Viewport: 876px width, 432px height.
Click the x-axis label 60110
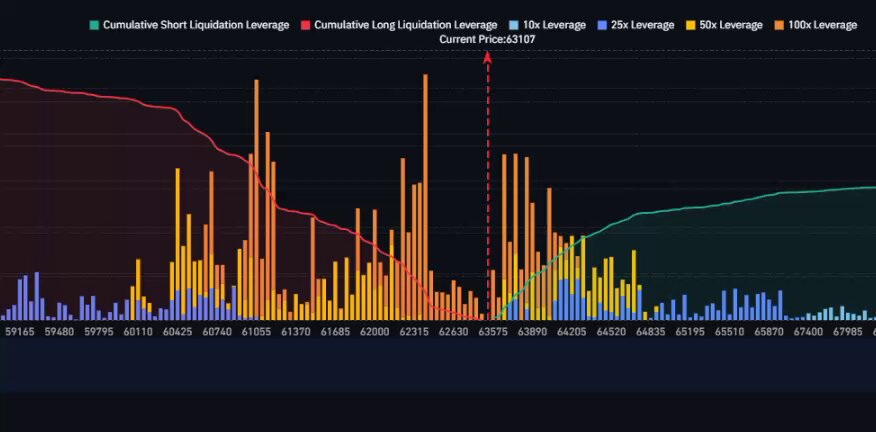coord(138,331)
